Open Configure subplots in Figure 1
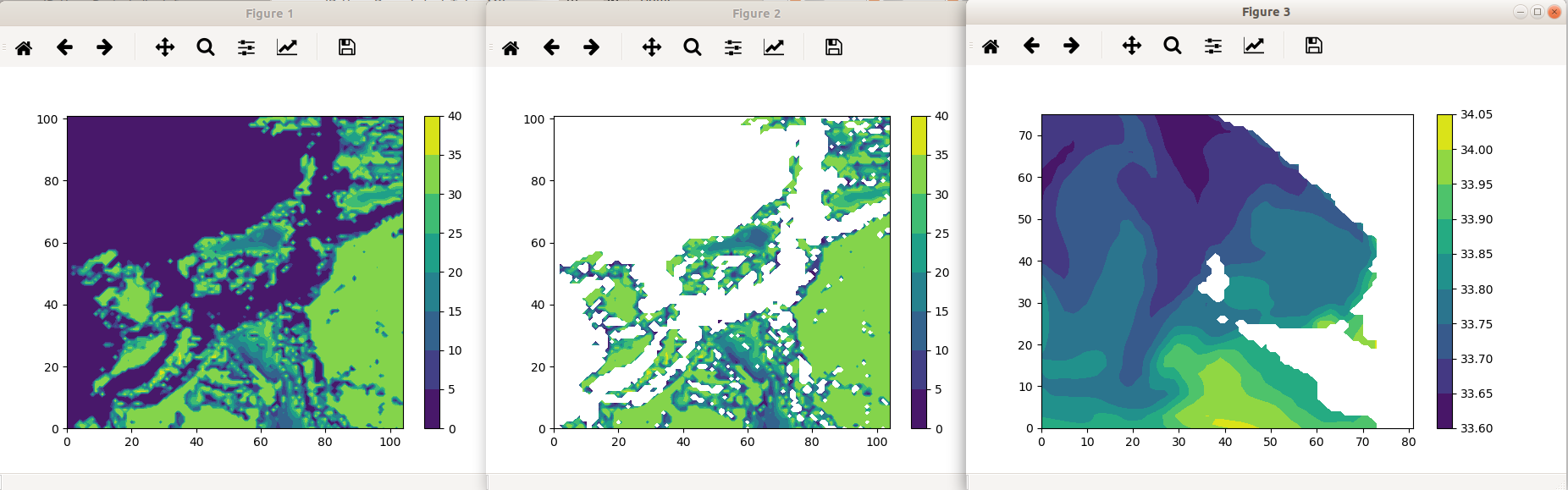This screenshot has width=1568, height=490. coord(246,47)
